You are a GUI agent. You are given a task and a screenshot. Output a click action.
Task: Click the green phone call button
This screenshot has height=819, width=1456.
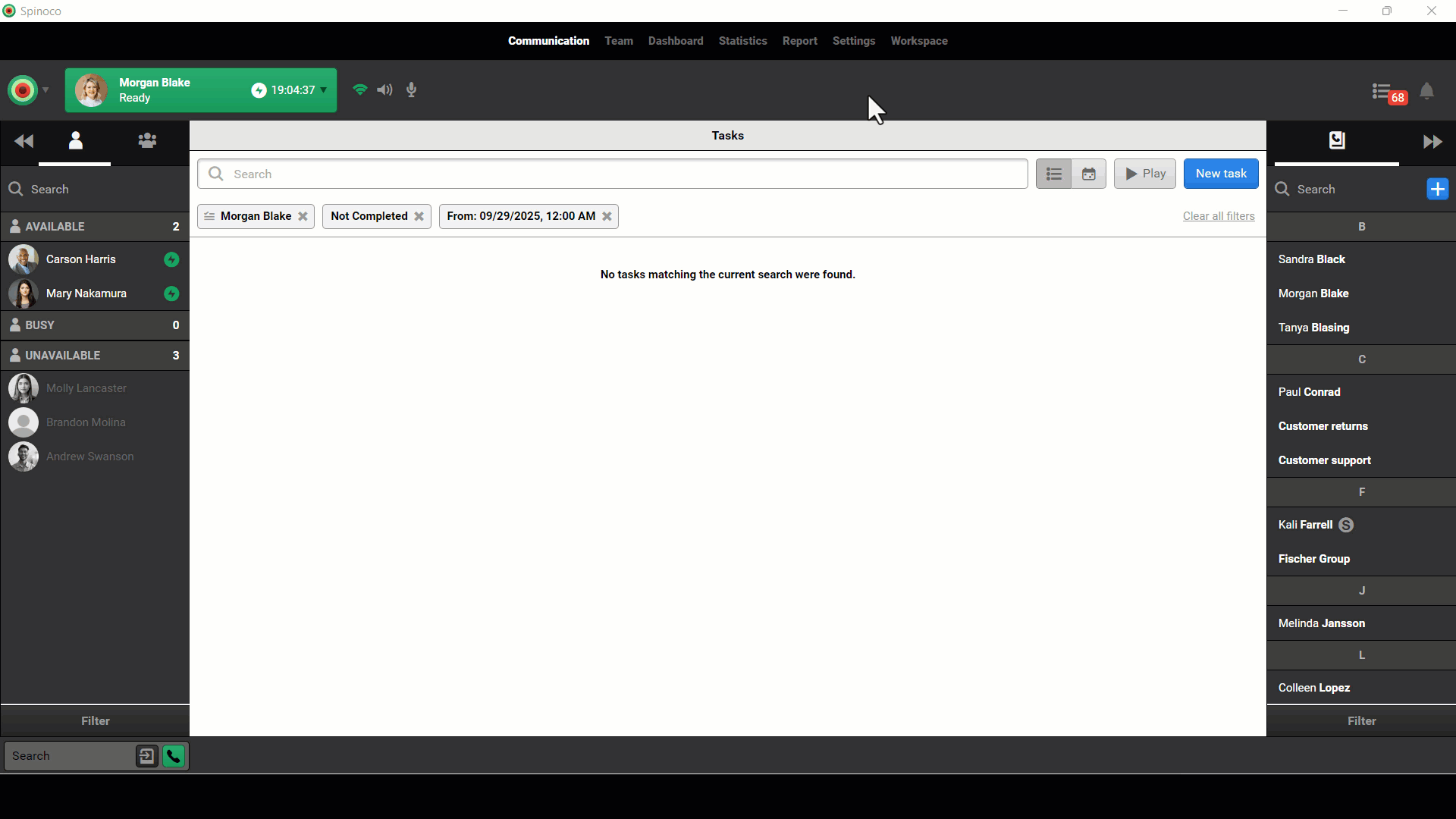pos(174,756)
